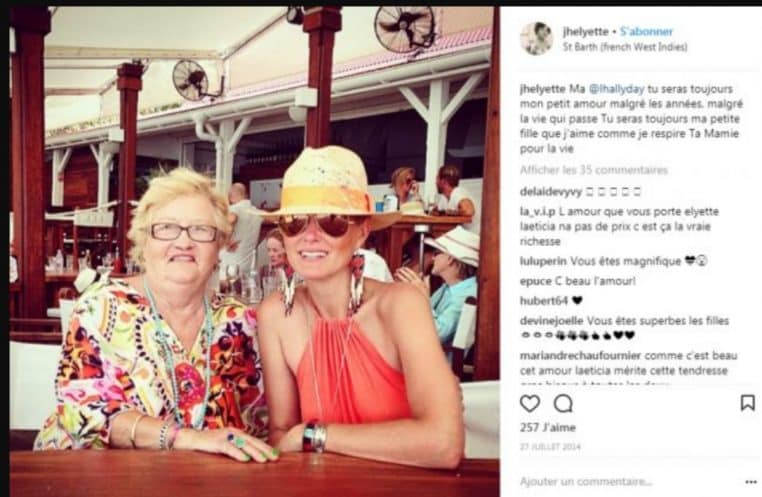Open the St Barth location link
Image resolution: width=762 pixels, height=497 pixels.
pos(625,47)
